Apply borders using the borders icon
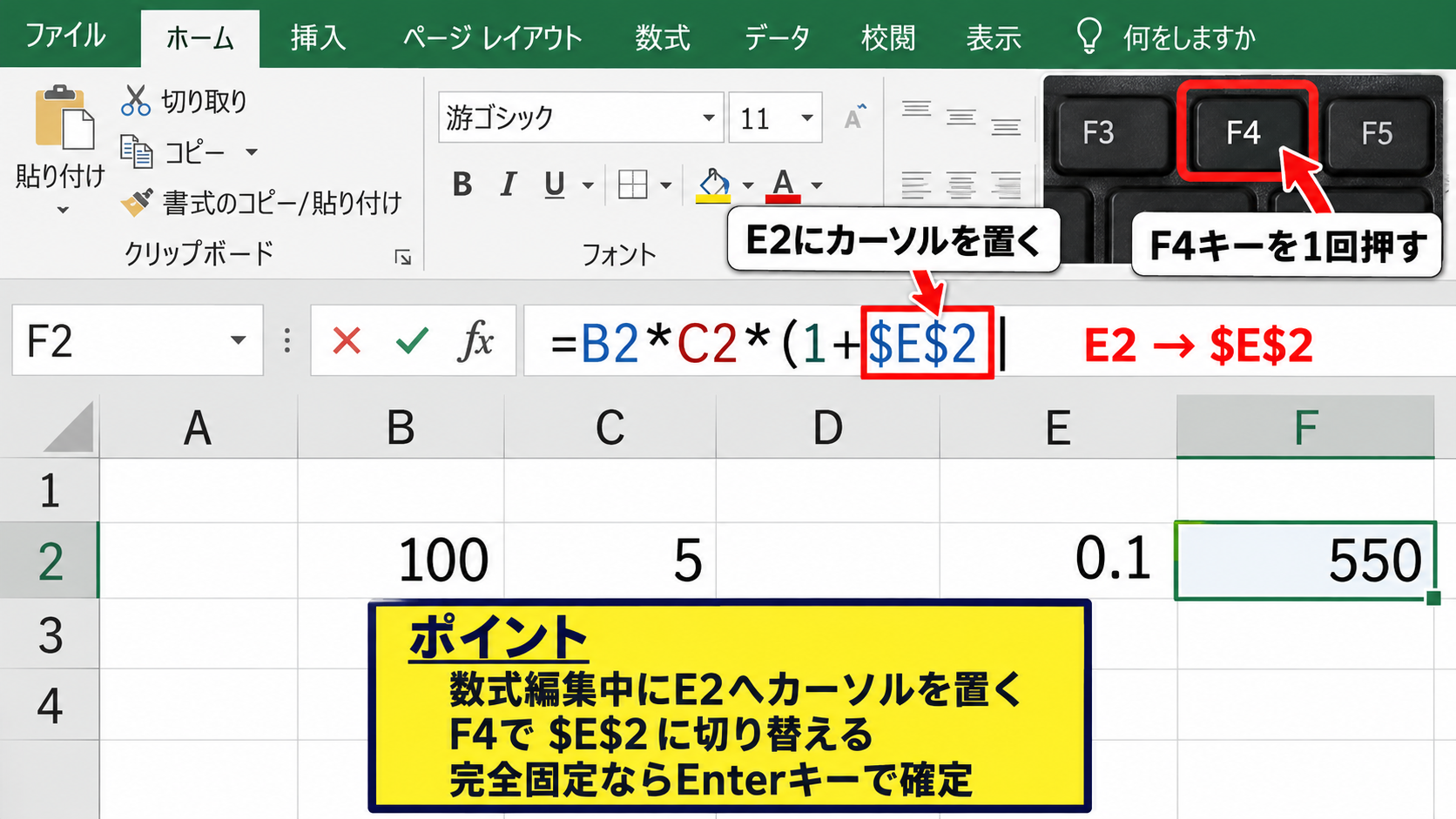The width and height of the screenshot is (1456, 819). pos(632,185)
